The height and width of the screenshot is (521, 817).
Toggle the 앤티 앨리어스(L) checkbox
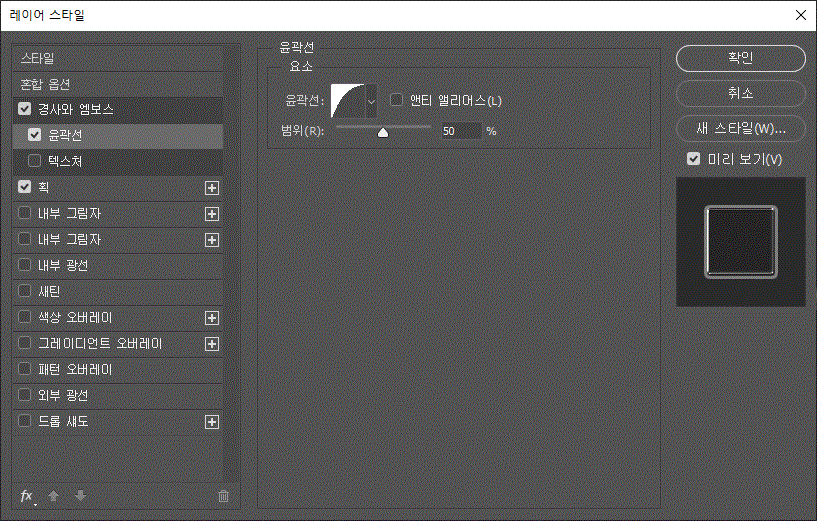[x=397, y=100]
